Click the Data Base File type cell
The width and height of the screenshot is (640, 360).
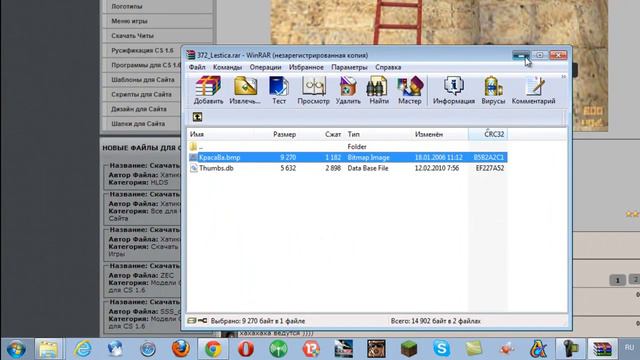pyautogui.click(x=368, y=168)
